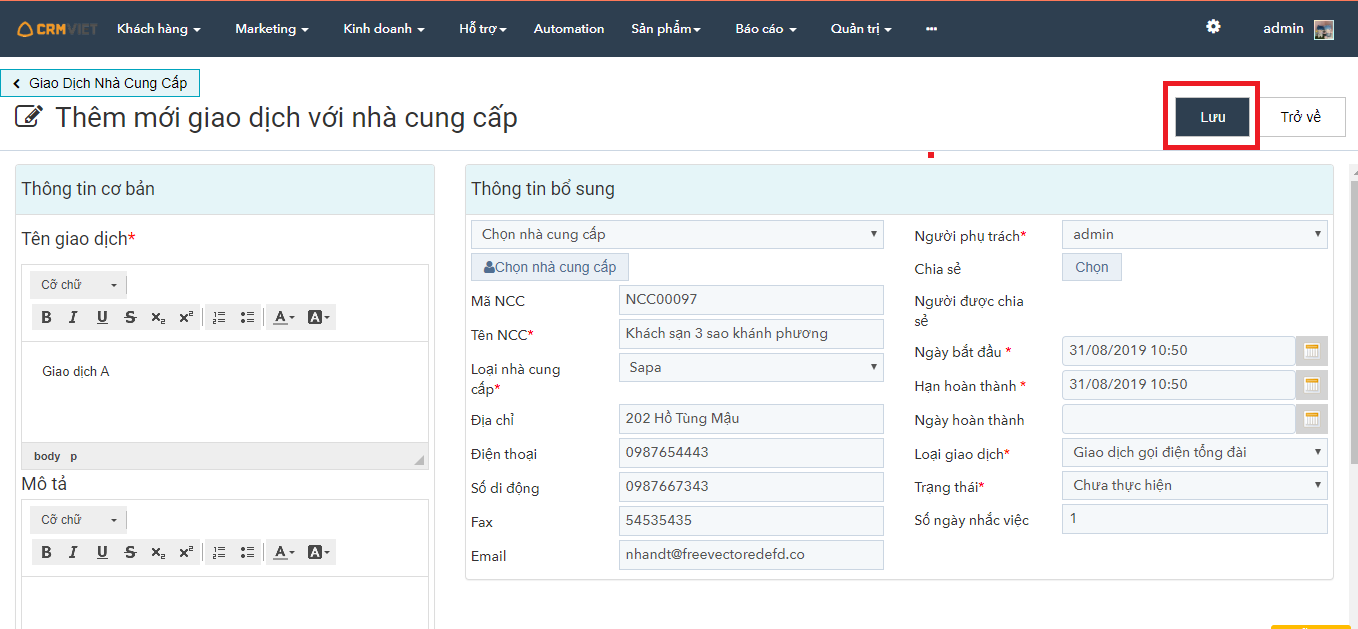The width and height of the screenshot is (1358, 629).
Task: Open the Hỗ trợ menu
Action: pyautogui.click(x=483, y=29)
